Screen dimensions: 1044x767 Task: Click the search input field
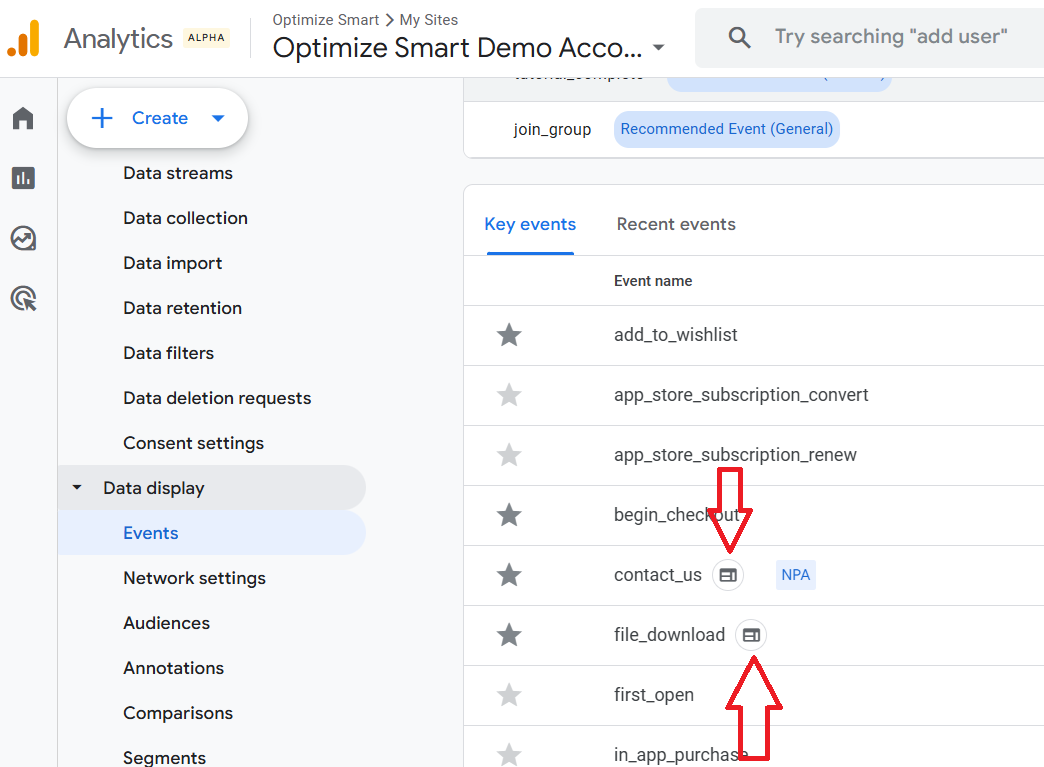point(890,37)
